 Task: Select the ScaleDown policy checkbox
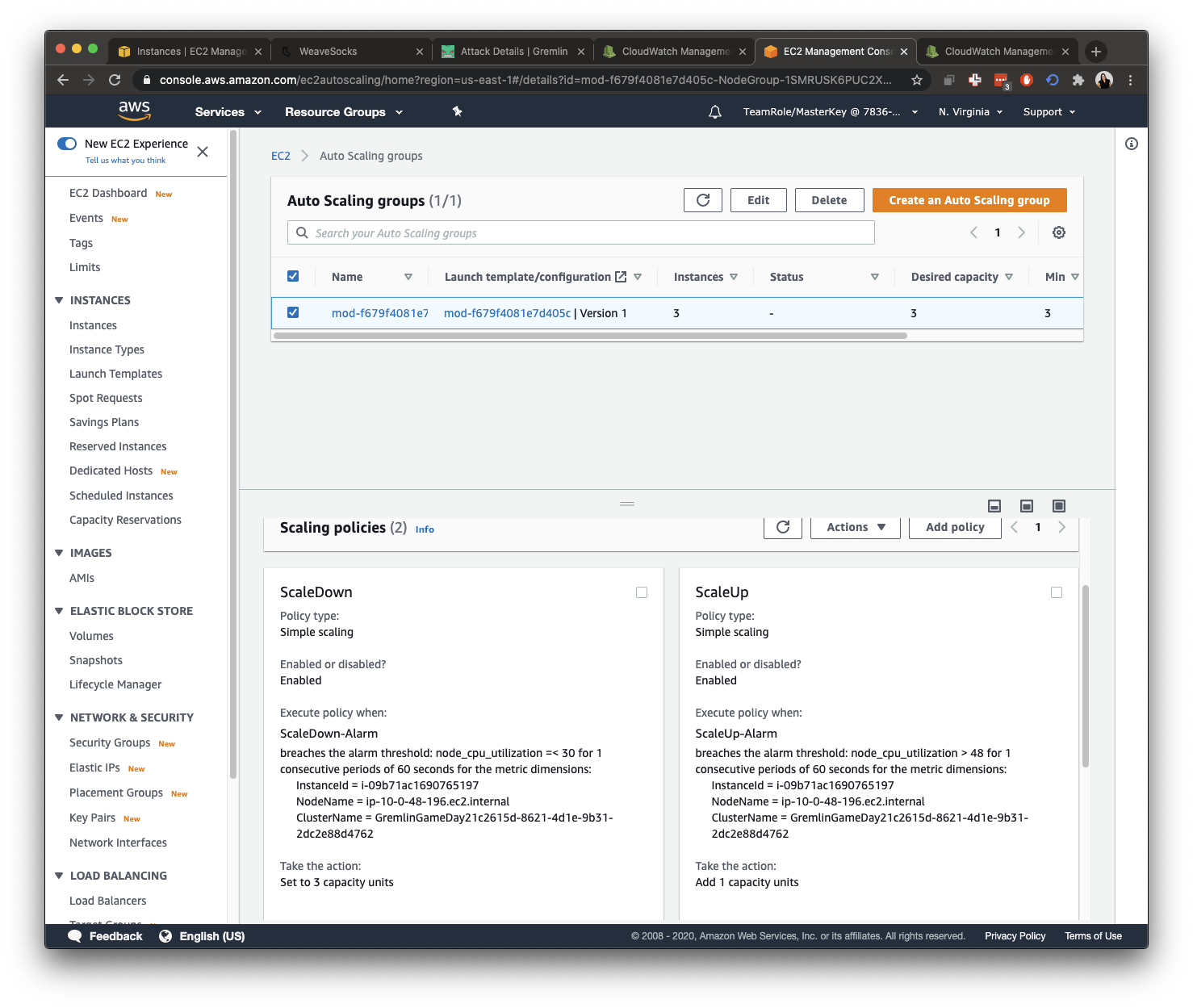(x=642, y=592)
